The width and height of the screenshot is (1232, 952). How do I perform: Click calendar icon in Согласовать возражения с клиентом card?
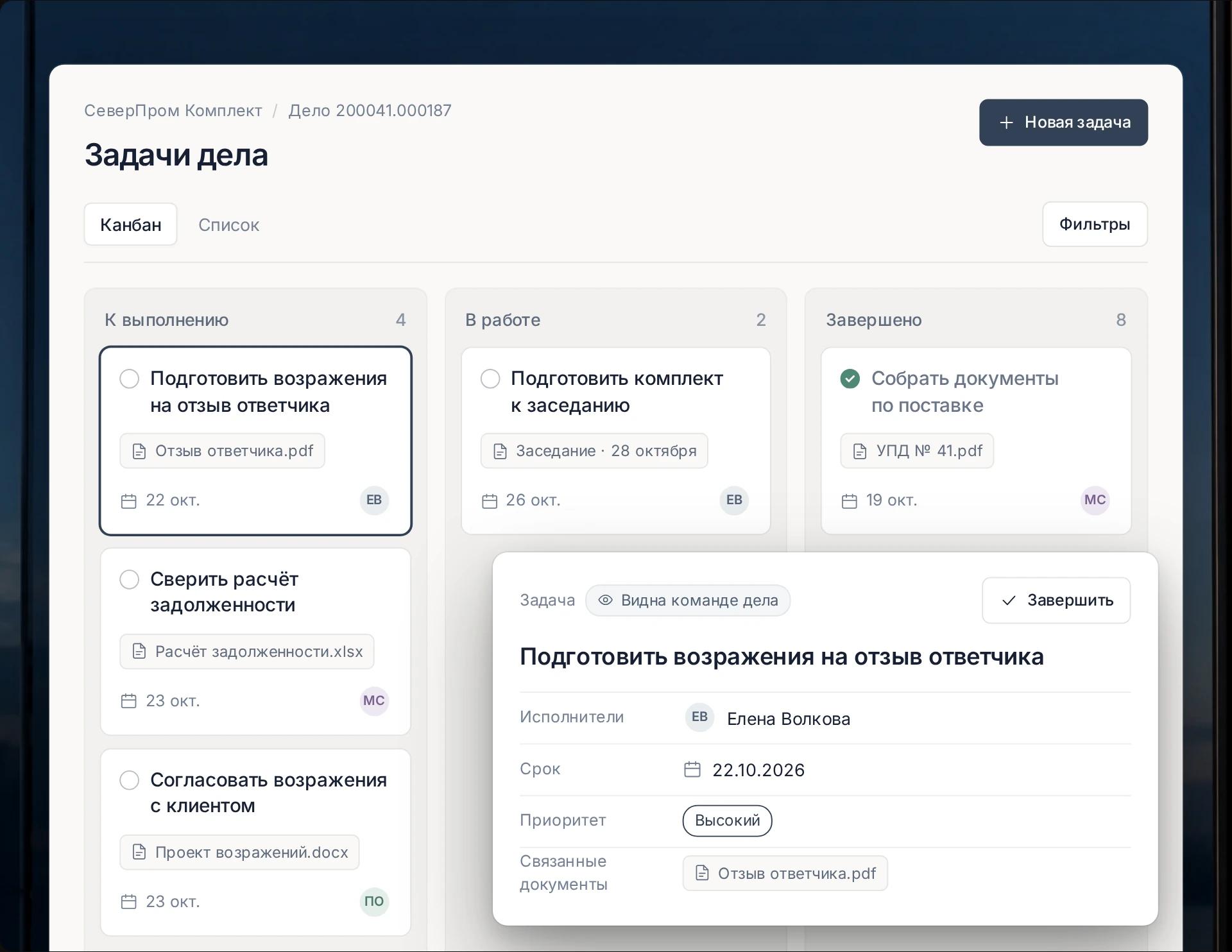click(129, 902)
